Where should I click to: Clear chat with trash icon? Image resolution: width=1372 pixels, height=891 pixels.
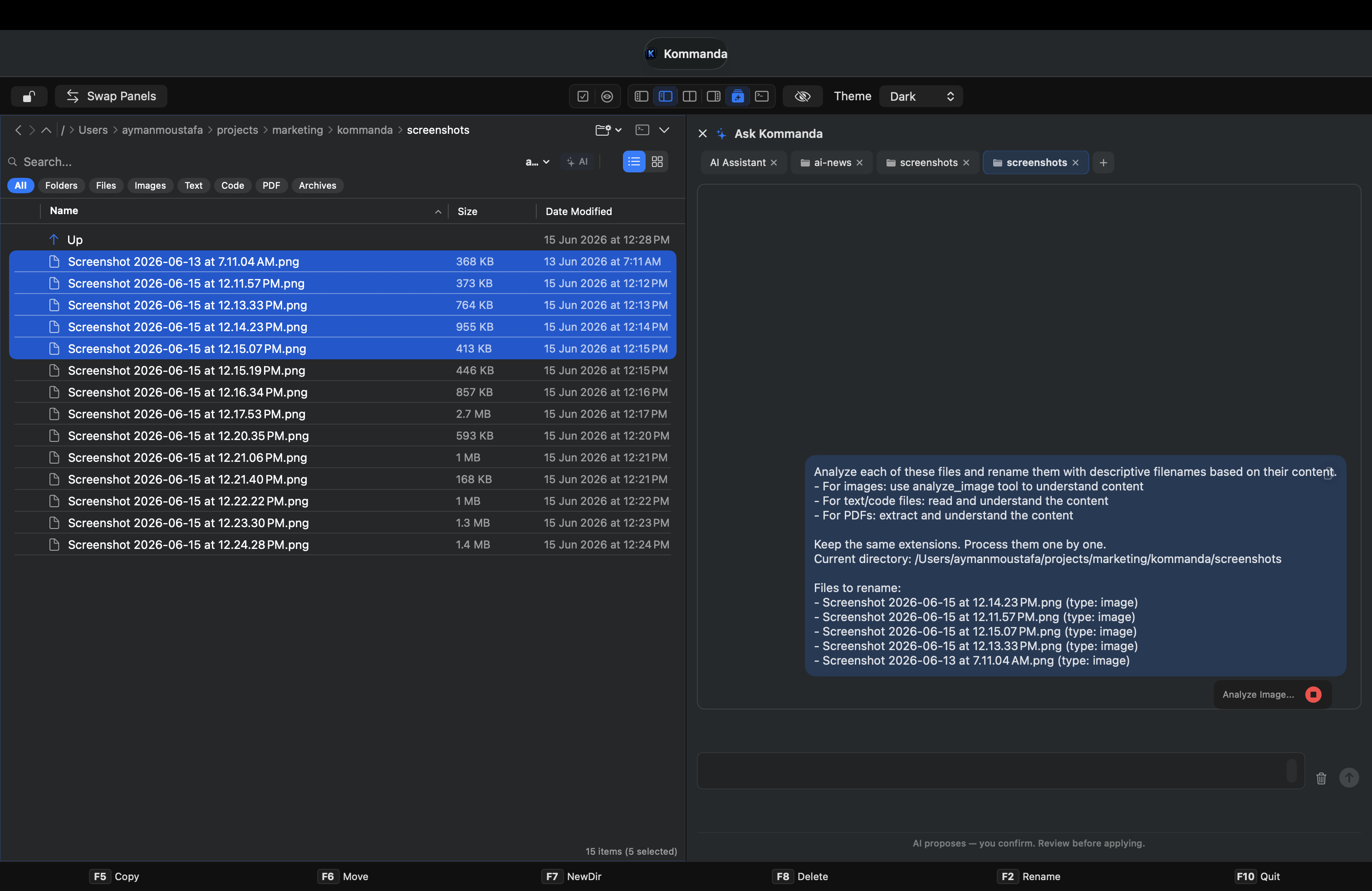(x=1321, y=778)
